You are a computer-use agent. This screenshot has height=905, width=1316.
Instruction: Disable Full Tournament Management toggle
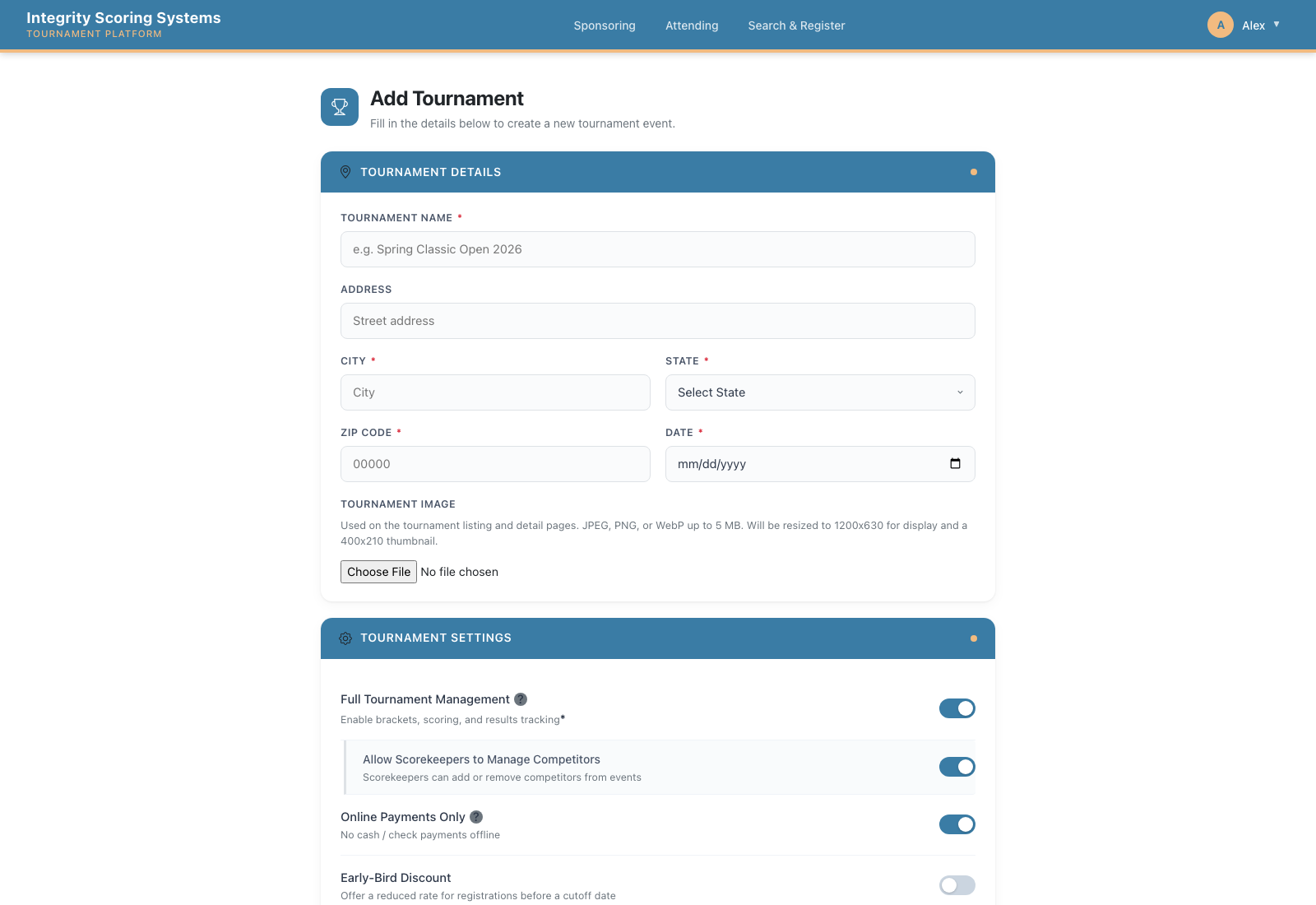point(957,708)
